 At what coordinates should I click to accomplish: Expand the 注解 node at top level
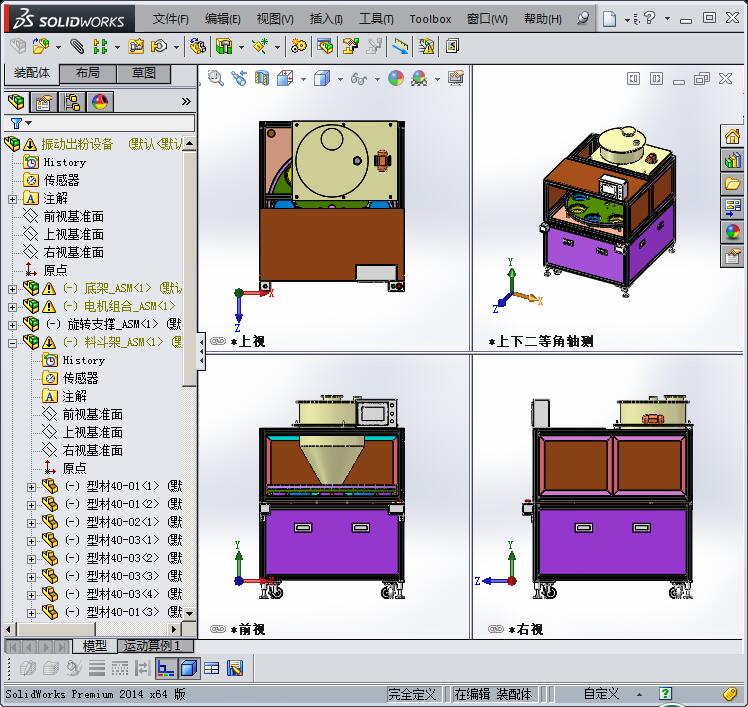coord(12,199)
